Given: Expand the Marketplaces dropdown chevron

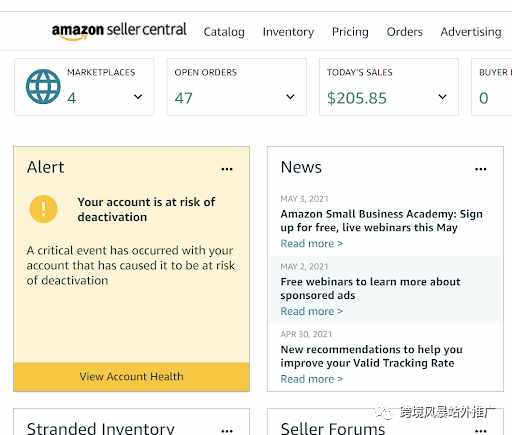Looking at the screenshot, I should pos(138,97).
